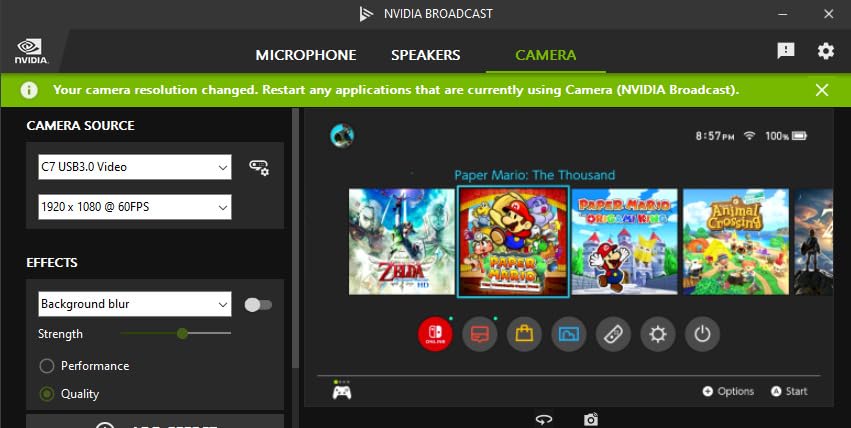851x428 pixels.
Task: Click the left panel vertical scrollbar
Action: (295, 239)
